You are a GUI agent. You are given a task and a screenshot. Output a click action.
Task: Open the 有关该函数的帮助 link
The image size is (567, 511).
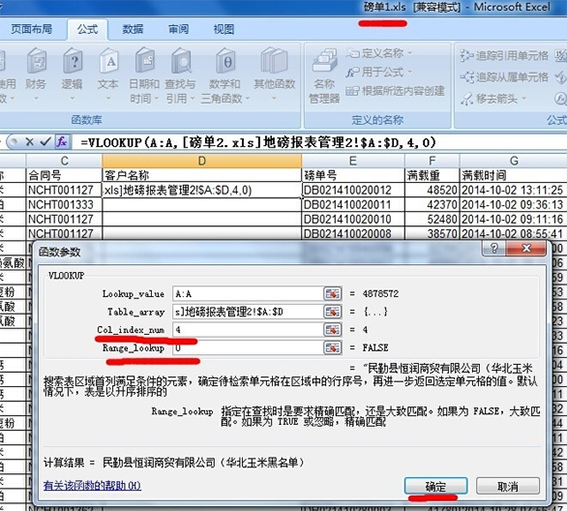[x=92, y=485]
